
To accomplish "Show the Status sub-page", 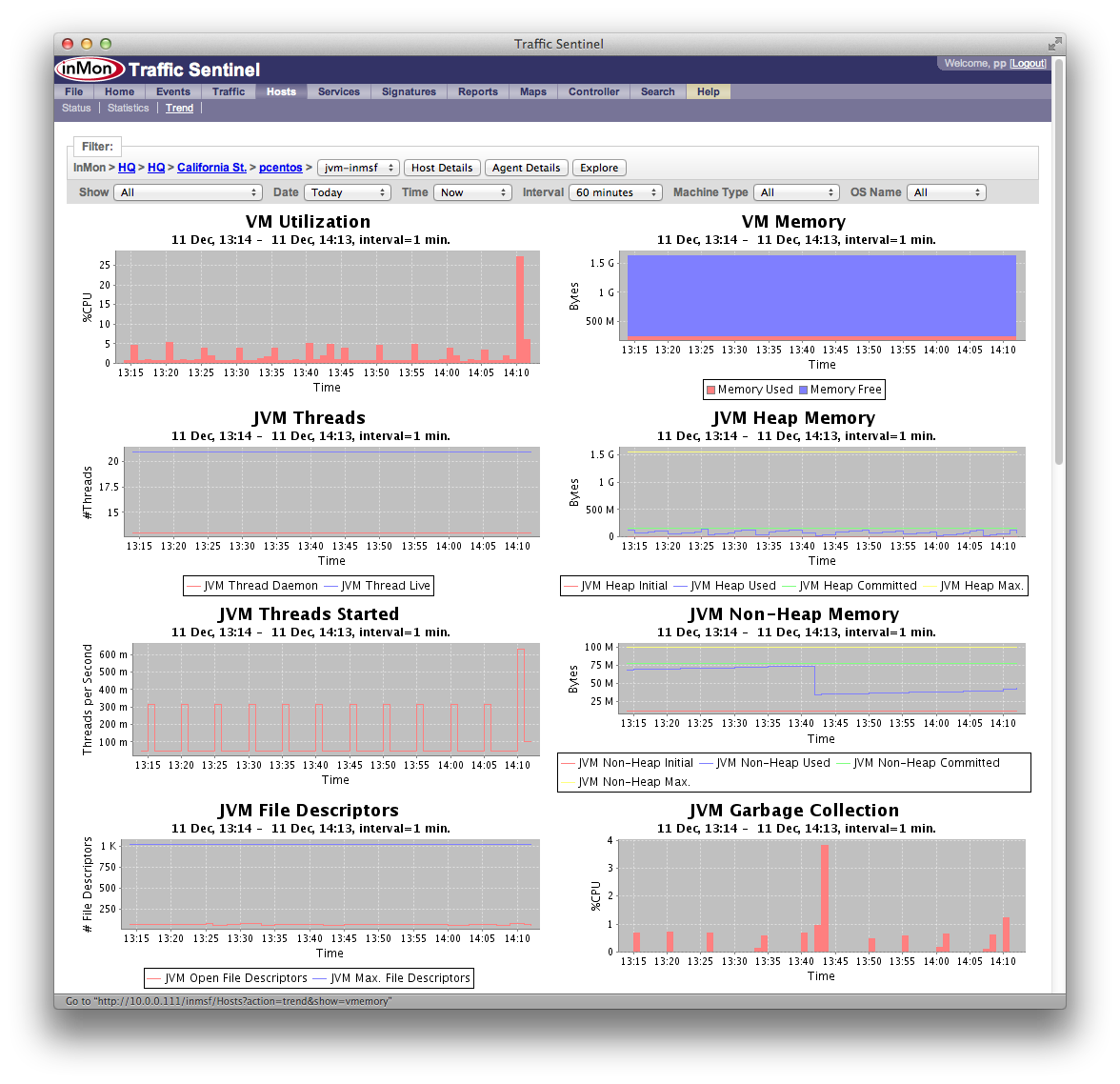I will [x=76, y=108].
